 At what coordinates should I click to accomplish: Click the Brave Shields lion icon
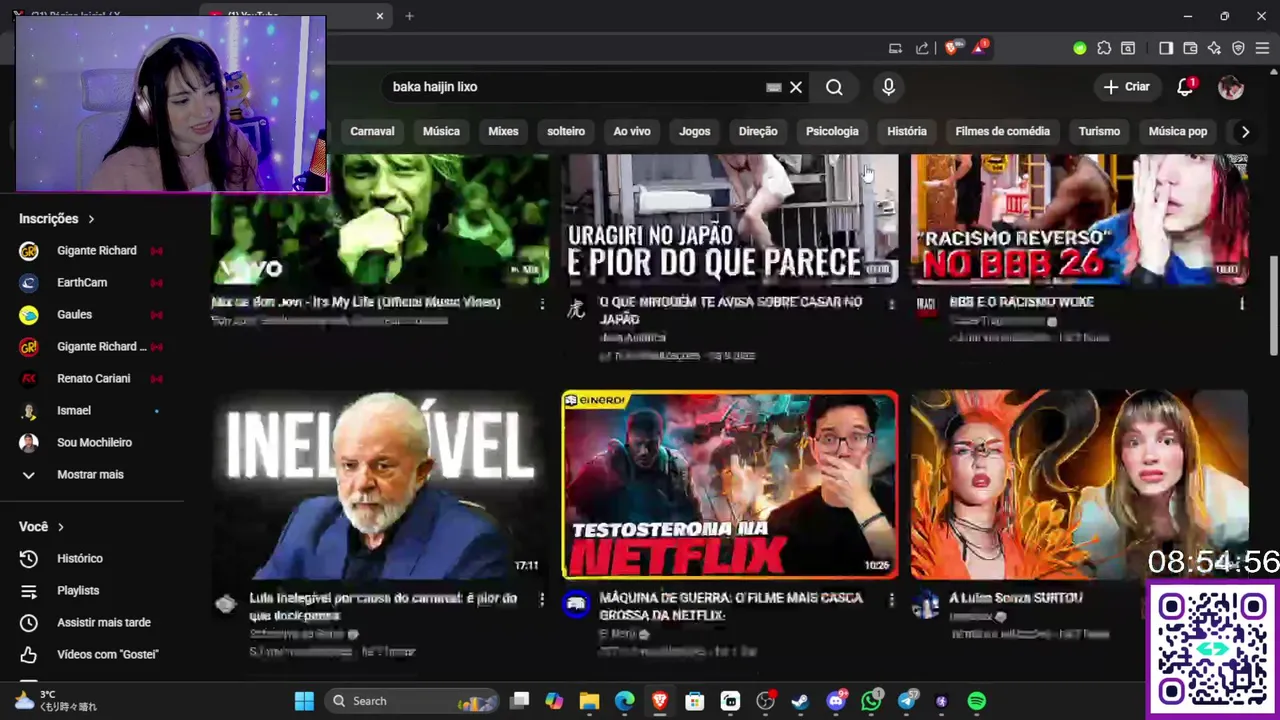click(951, 48)
